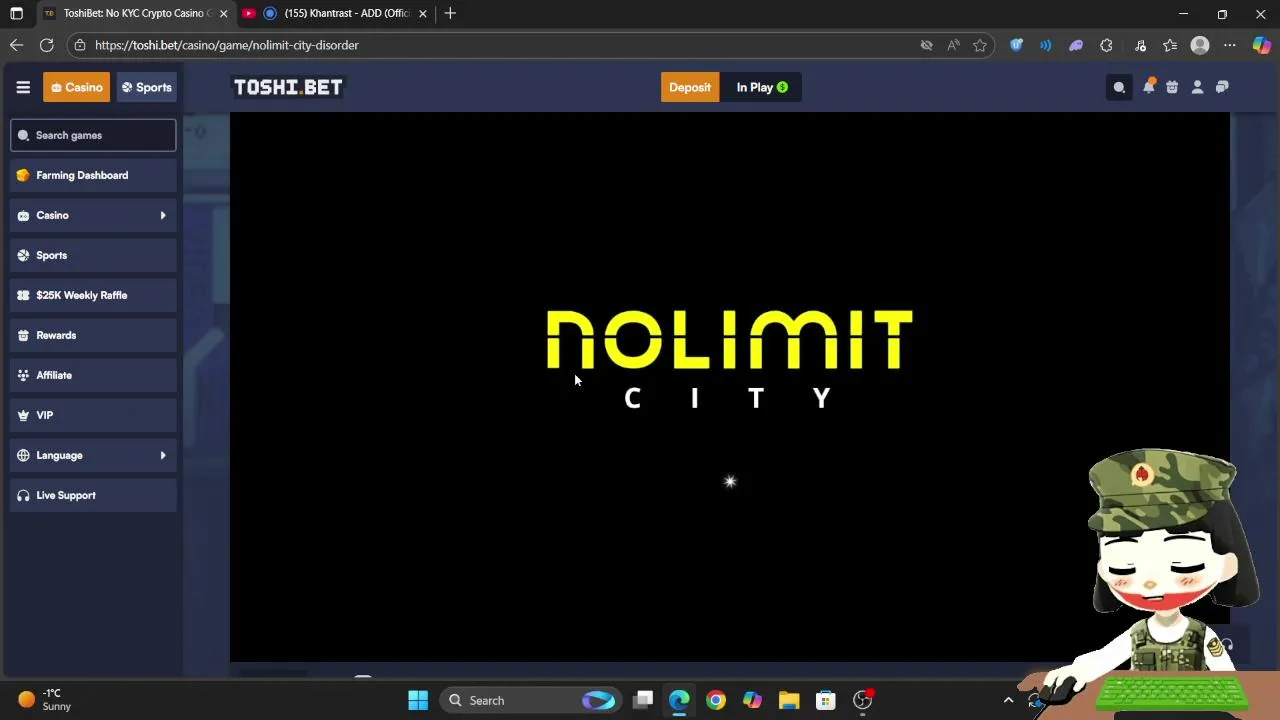The height and width of the screenshot is (720, 1280).
Task: Open Copilot in the browser sidebar
Action: (1261, 45)
